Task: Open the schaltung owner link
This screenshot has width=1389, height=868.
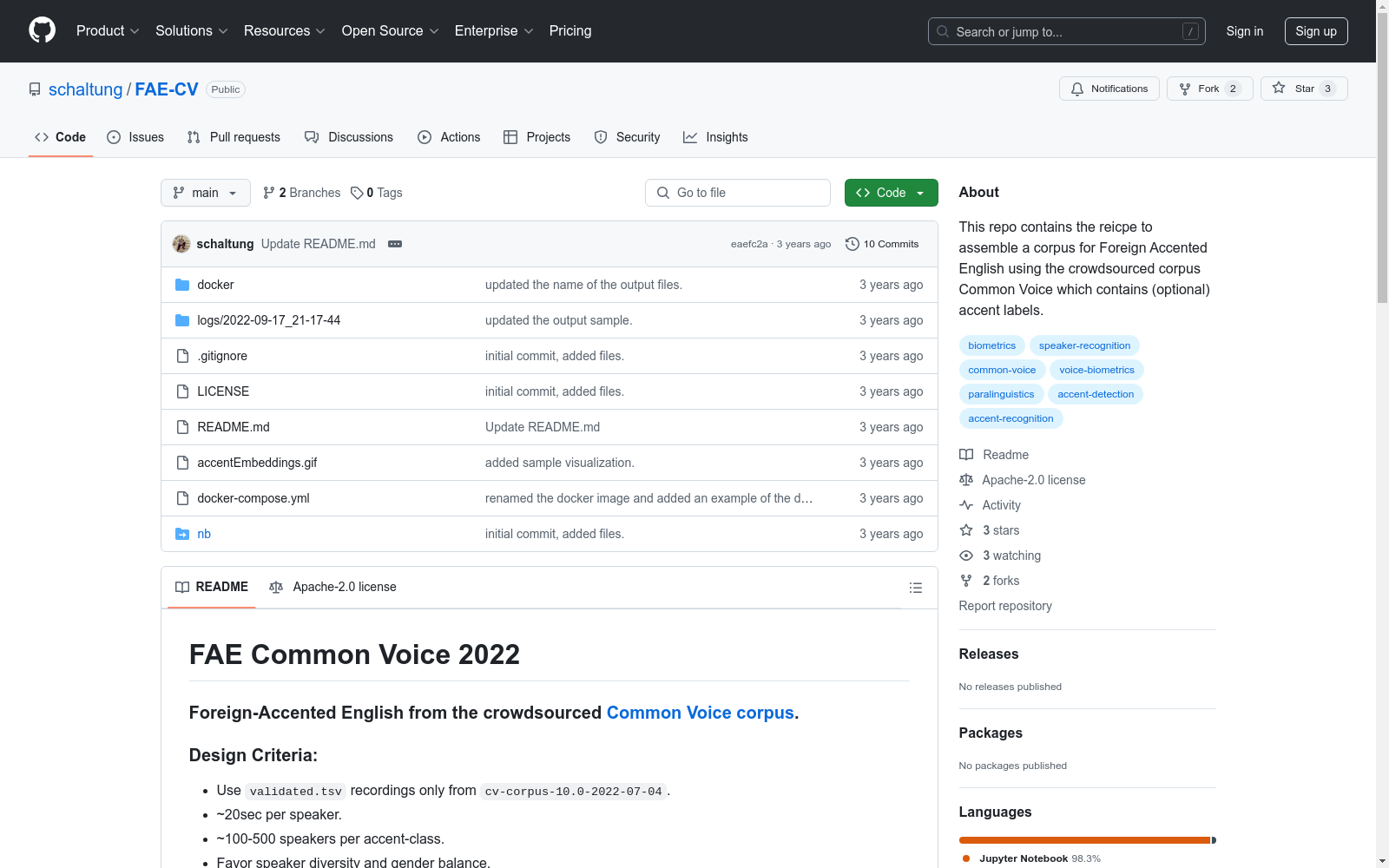Action: click(x=85, y=89)
